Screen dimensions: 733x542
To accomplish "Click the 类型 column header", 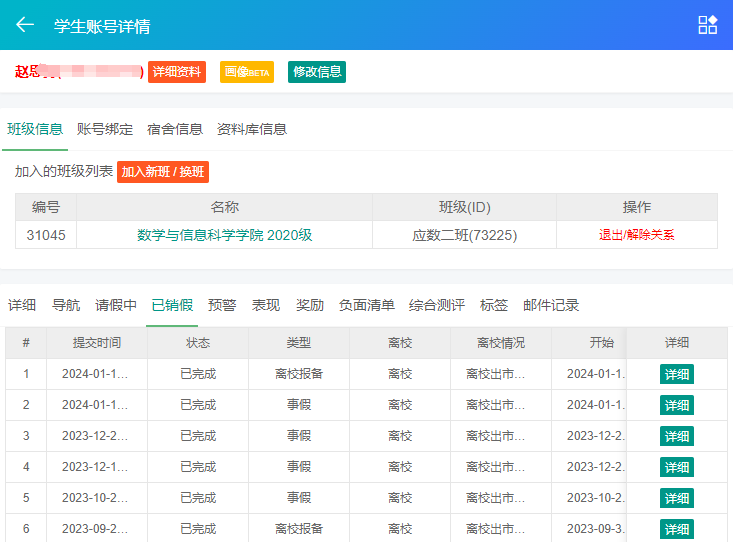I will (299, 343).
